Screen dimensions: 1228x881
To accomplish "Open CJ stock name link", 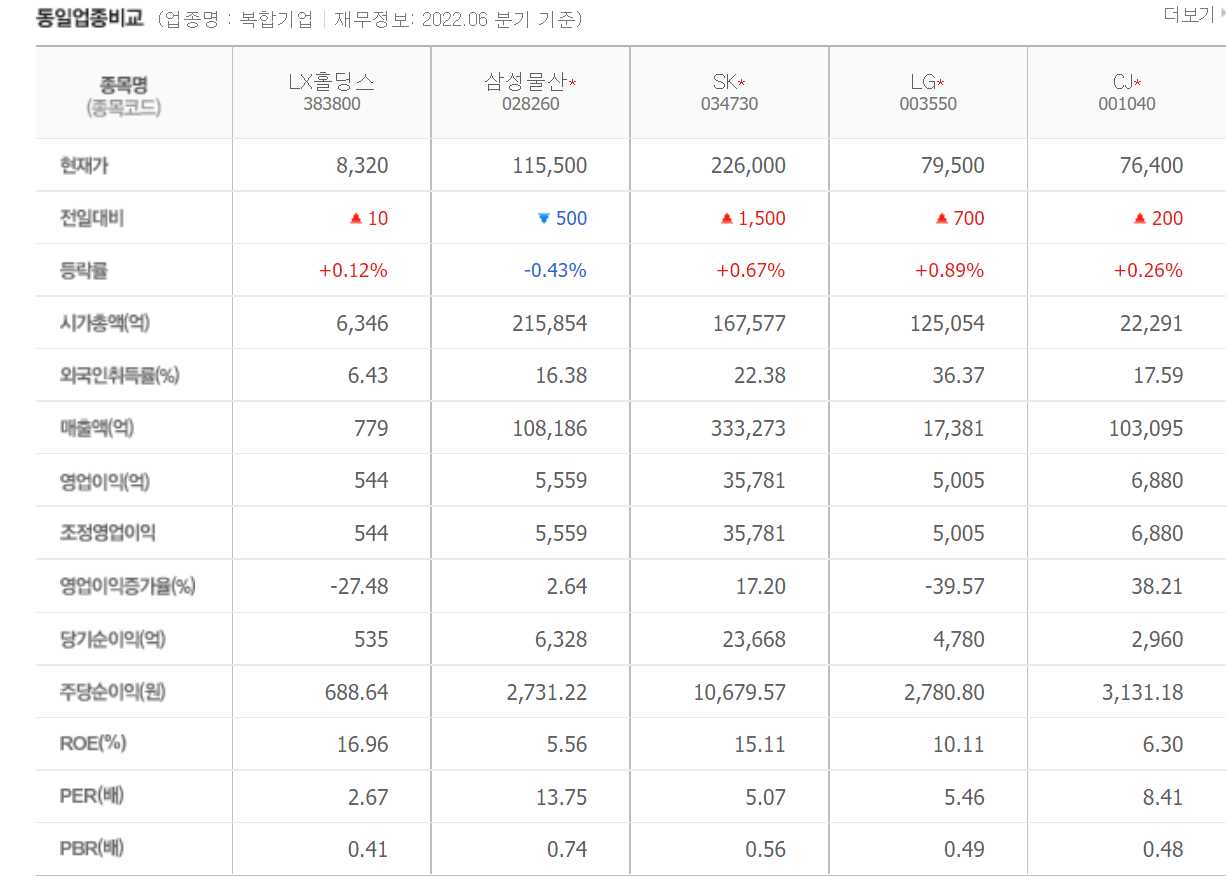I will pos(1124,82).
